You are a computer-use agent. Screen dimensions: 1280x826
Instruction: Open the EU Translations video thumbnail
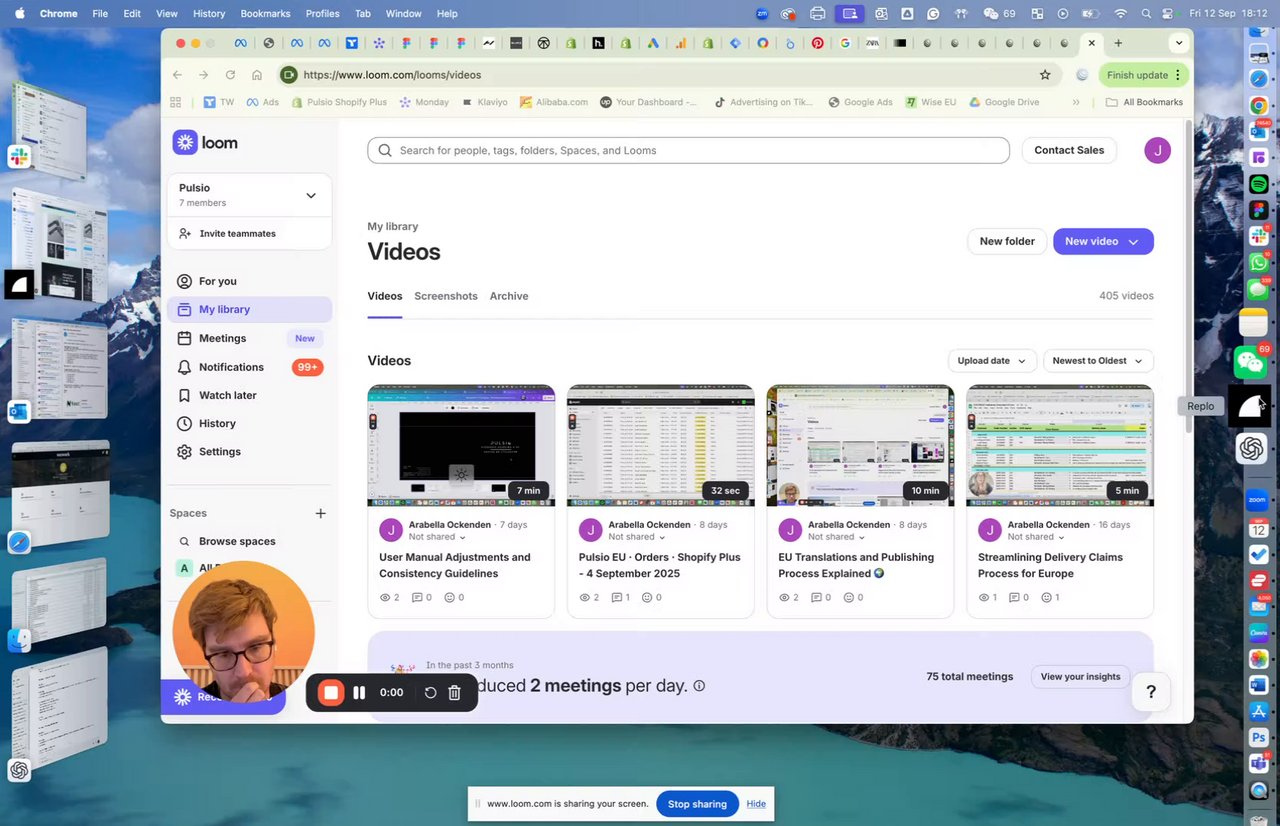click(860, 445)
